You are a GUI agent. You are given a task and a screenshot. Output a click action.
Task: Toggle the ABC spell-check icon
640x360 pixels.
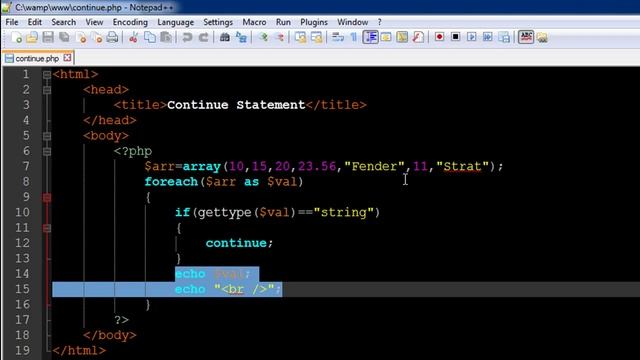point(526,37)
